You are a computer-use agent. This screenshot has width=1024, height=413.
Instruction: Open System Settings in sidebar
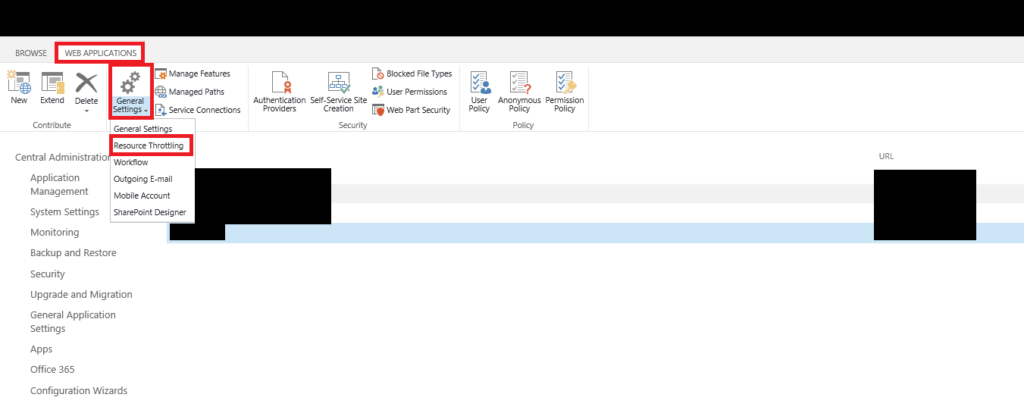65,212
